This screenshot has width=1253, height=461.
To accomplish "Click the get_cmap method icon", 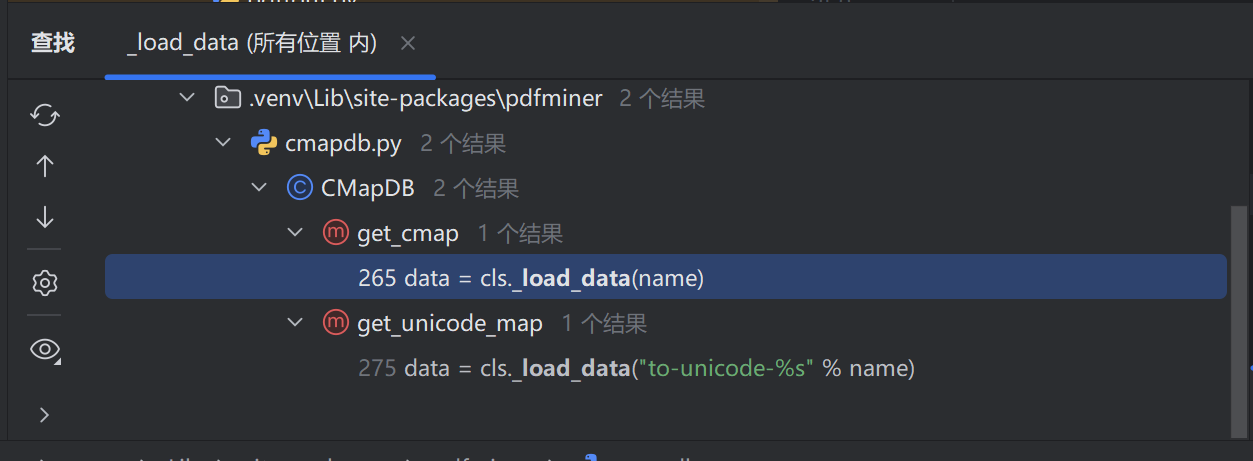I will [335, 233].
